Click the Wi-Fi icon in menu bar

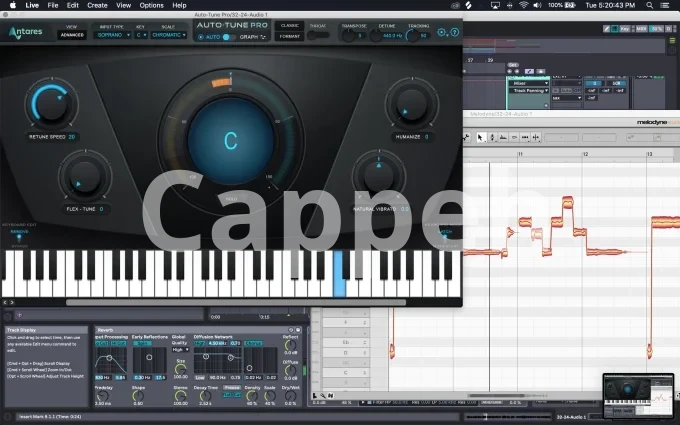[x=522, y=5]
